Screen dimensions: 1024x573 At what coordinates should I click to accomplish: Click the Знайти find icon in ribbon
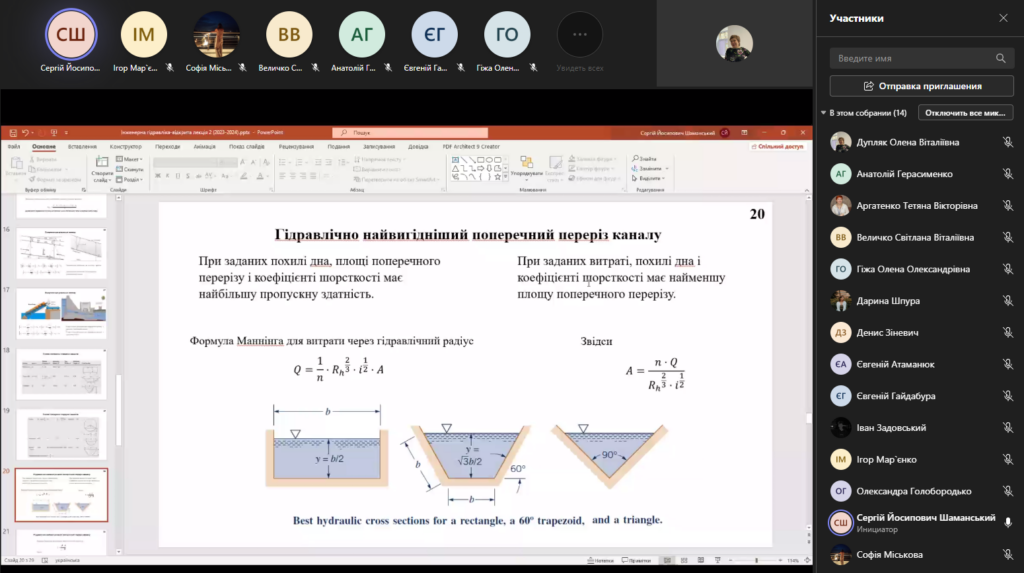635,159
